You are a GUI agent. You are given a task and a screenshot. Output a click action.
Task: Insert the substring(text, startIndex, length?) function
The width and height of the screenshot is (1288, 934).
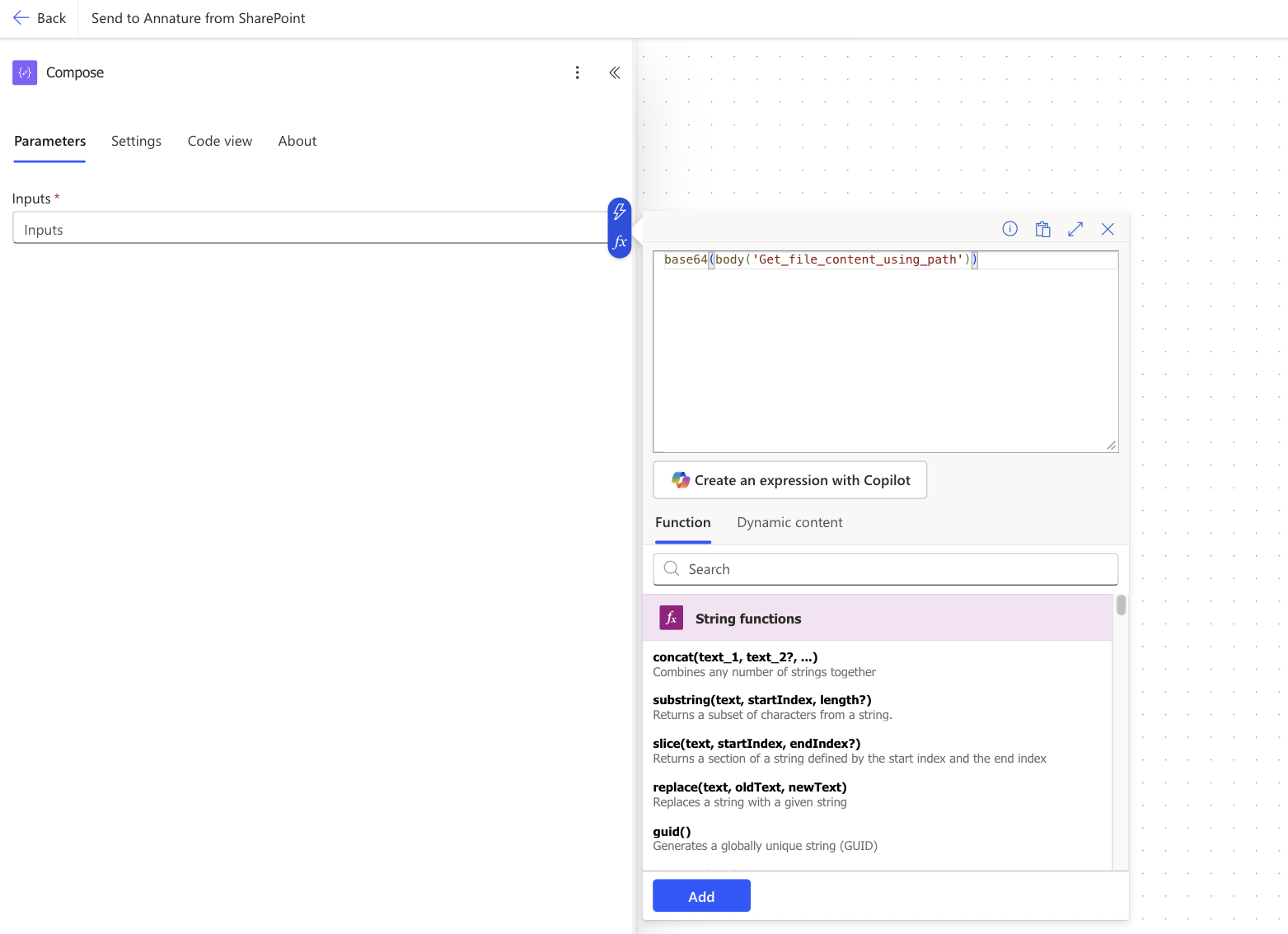click(x=772, y=707)
